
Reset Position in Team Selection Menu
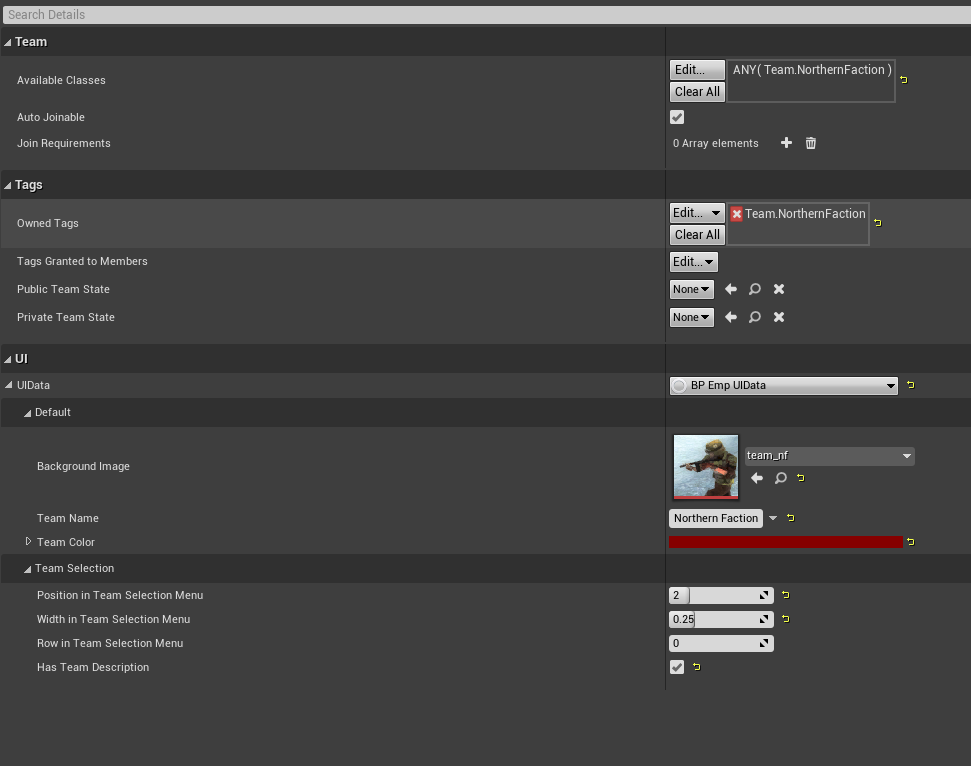pos(786,595)
